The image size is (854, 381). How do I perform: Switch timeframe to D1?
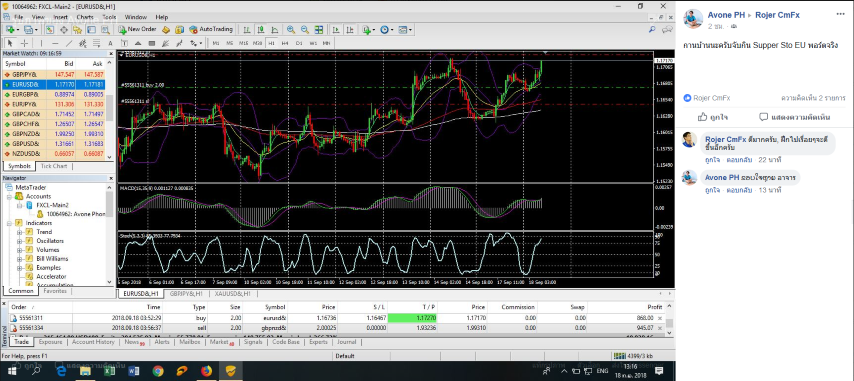point(299,43)
